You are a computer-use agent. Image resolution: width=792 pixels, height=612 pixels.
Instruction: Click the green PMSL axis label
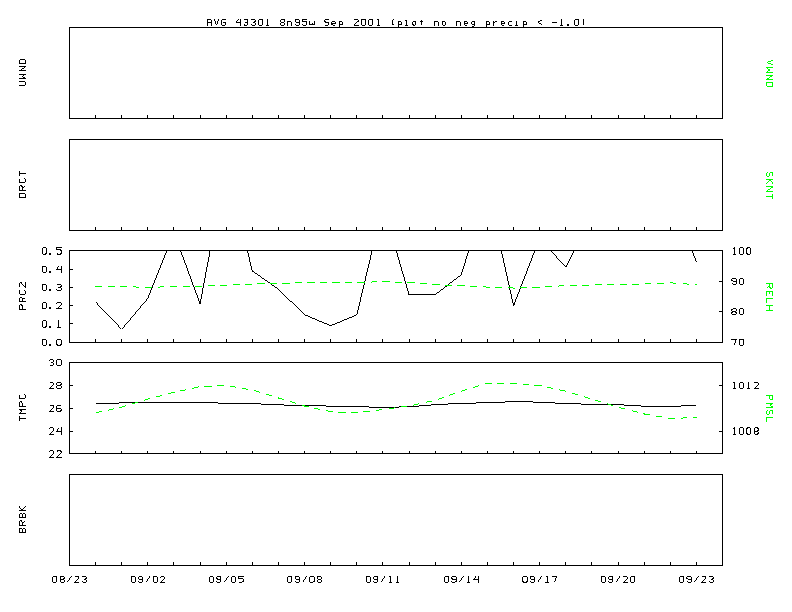(769, 409)
